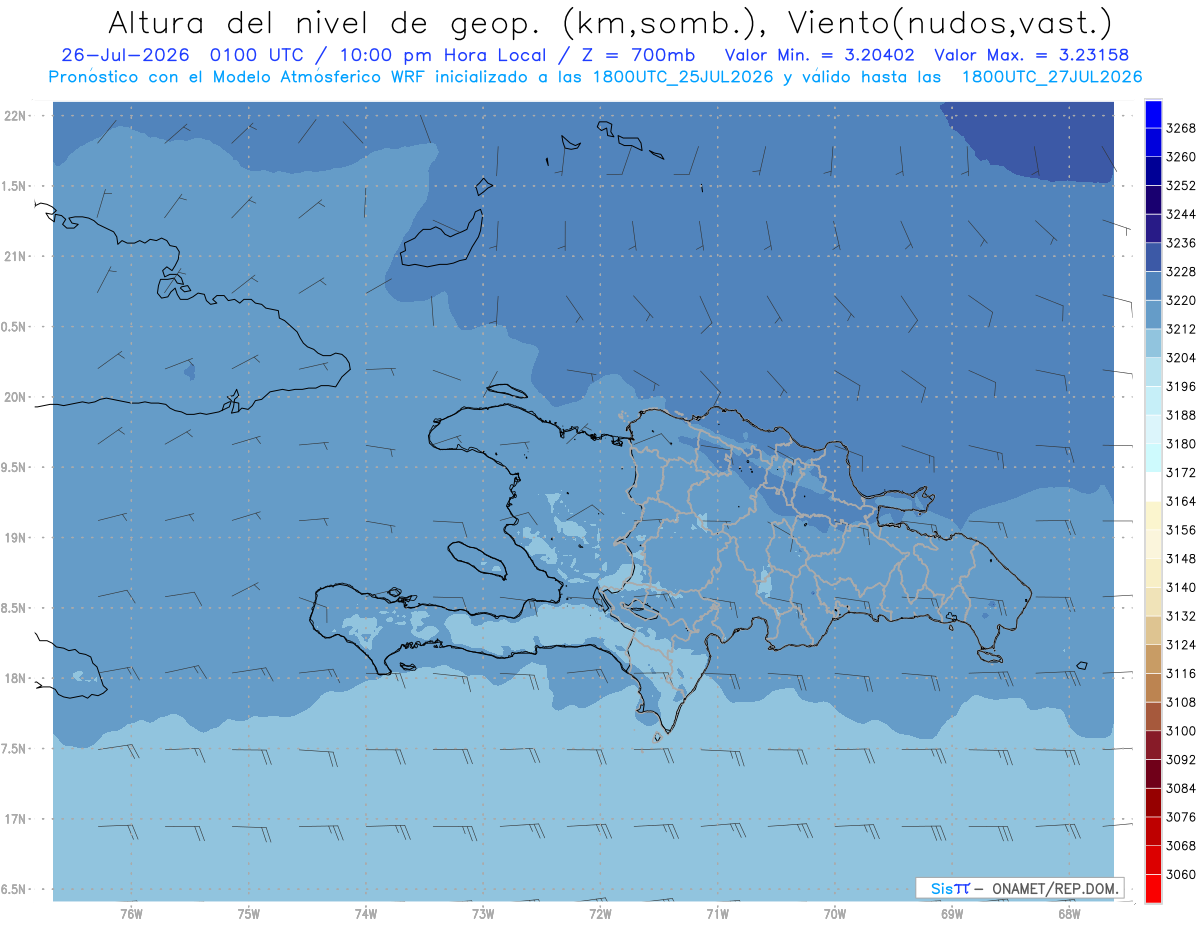Click Gonâve Island in the gulf west of Hispaniola
Viewport: 1200px width, 927px height.
point(477,559)
